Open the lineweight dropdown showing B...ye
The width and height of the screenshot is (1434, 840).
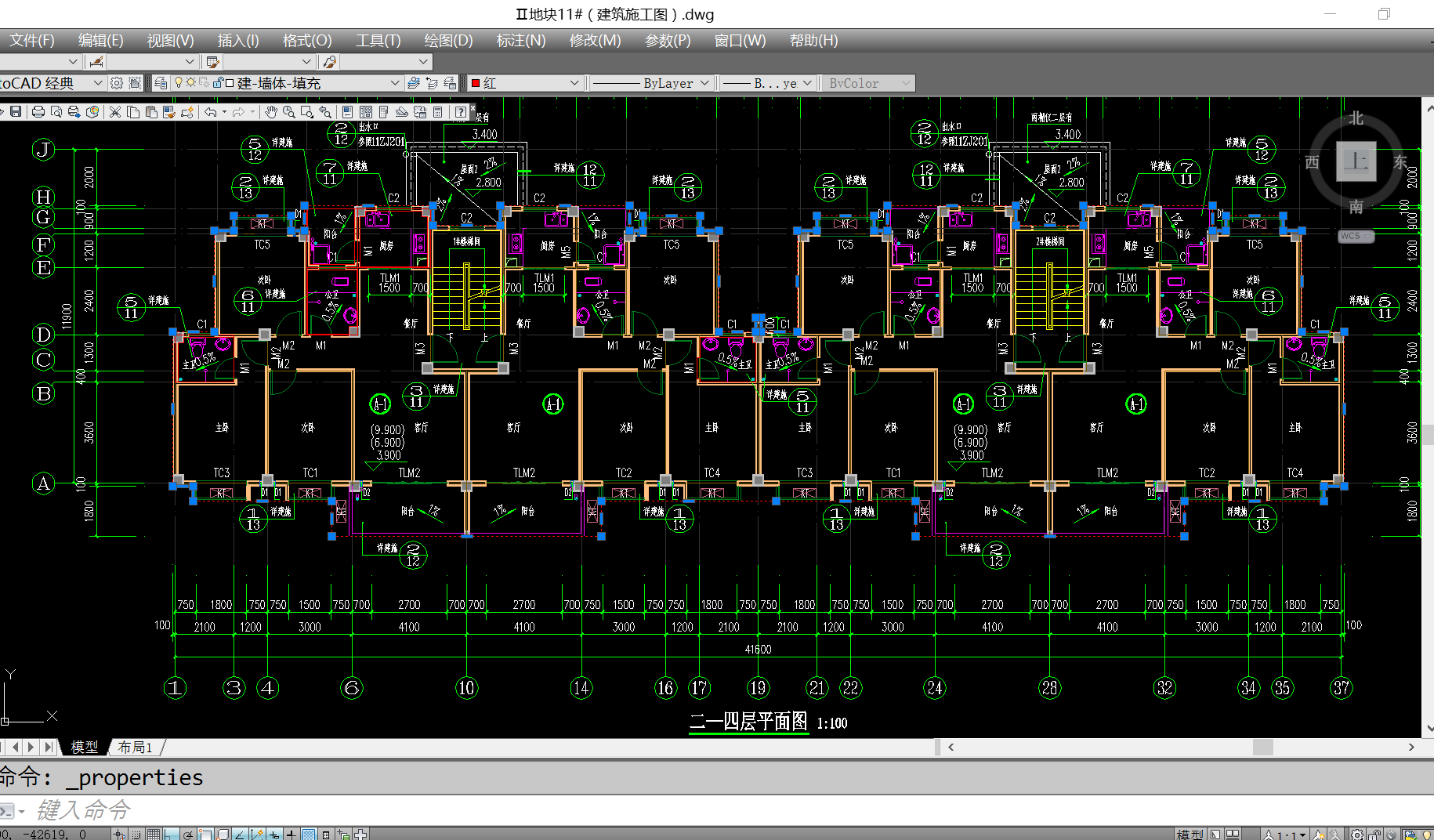click(x=807, y=83)
